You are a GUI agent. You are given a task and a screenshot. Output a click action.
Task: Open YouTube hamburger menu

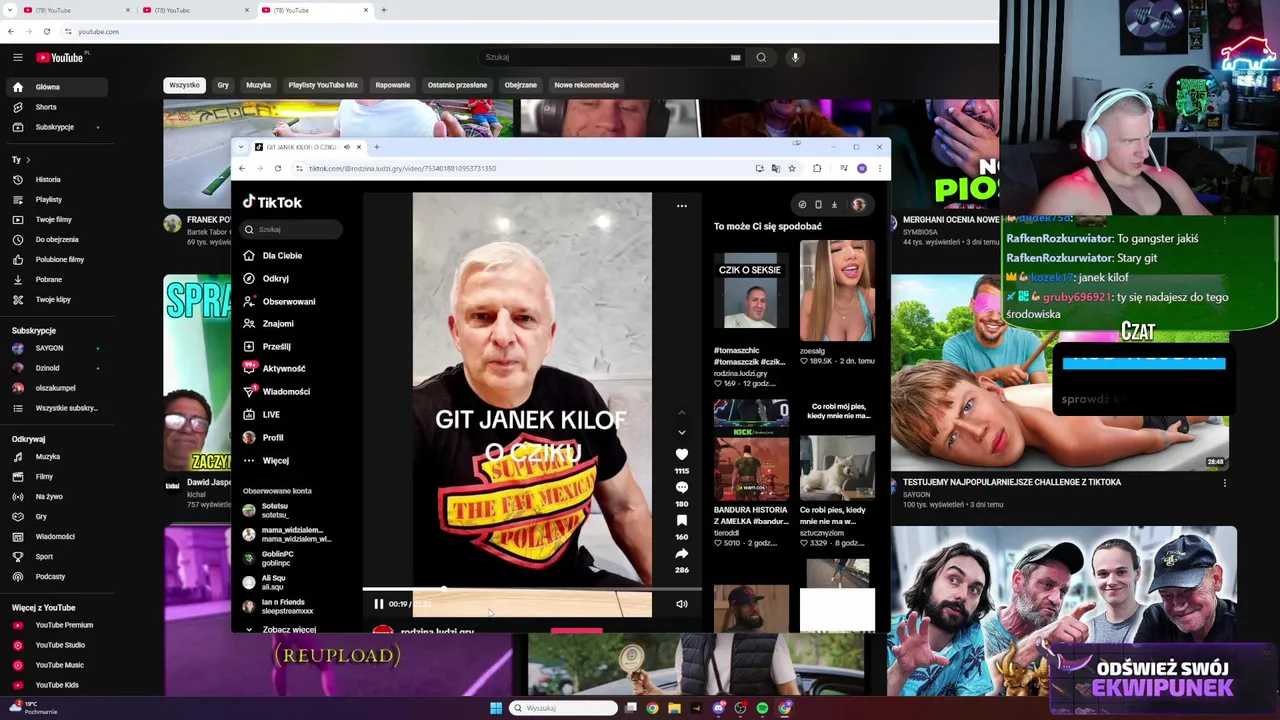[x=17, y=57]
